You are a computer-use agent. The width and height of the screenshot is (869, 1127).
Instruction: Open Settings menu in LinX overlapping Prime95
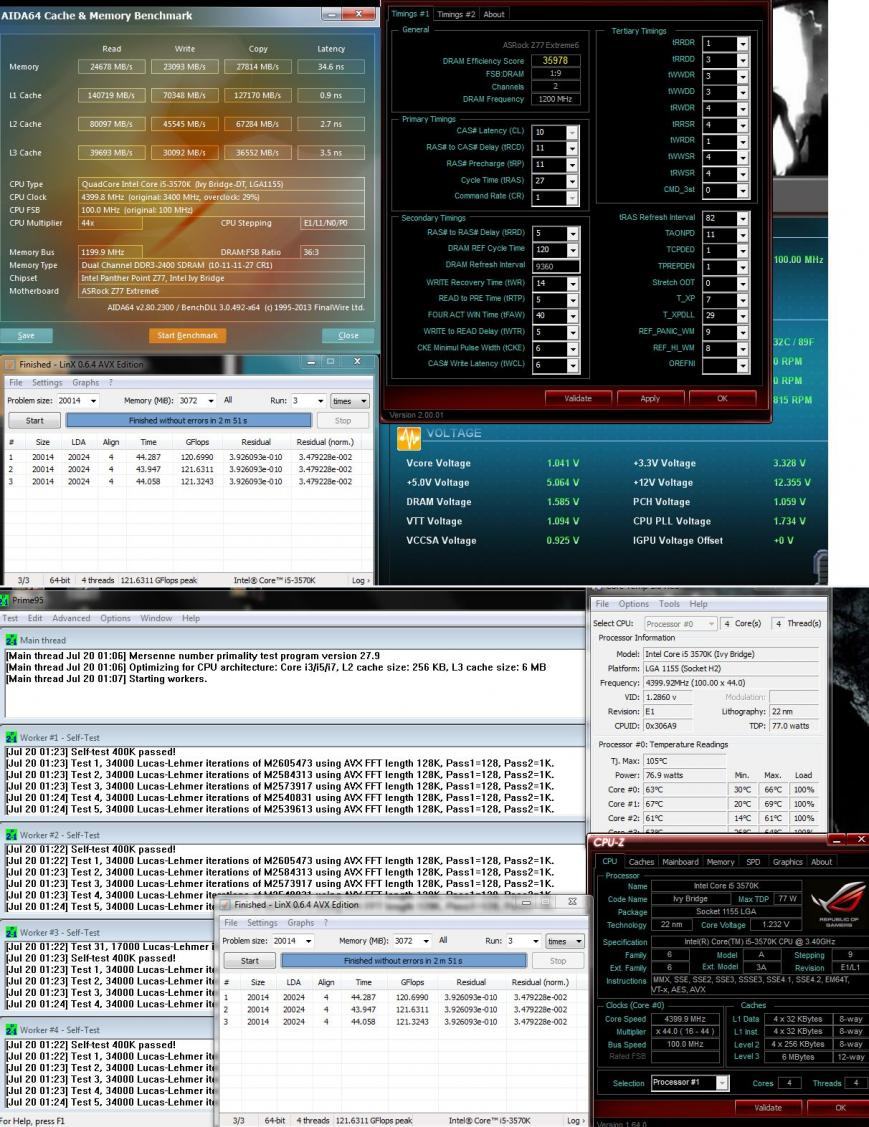[x=262, y=922]
